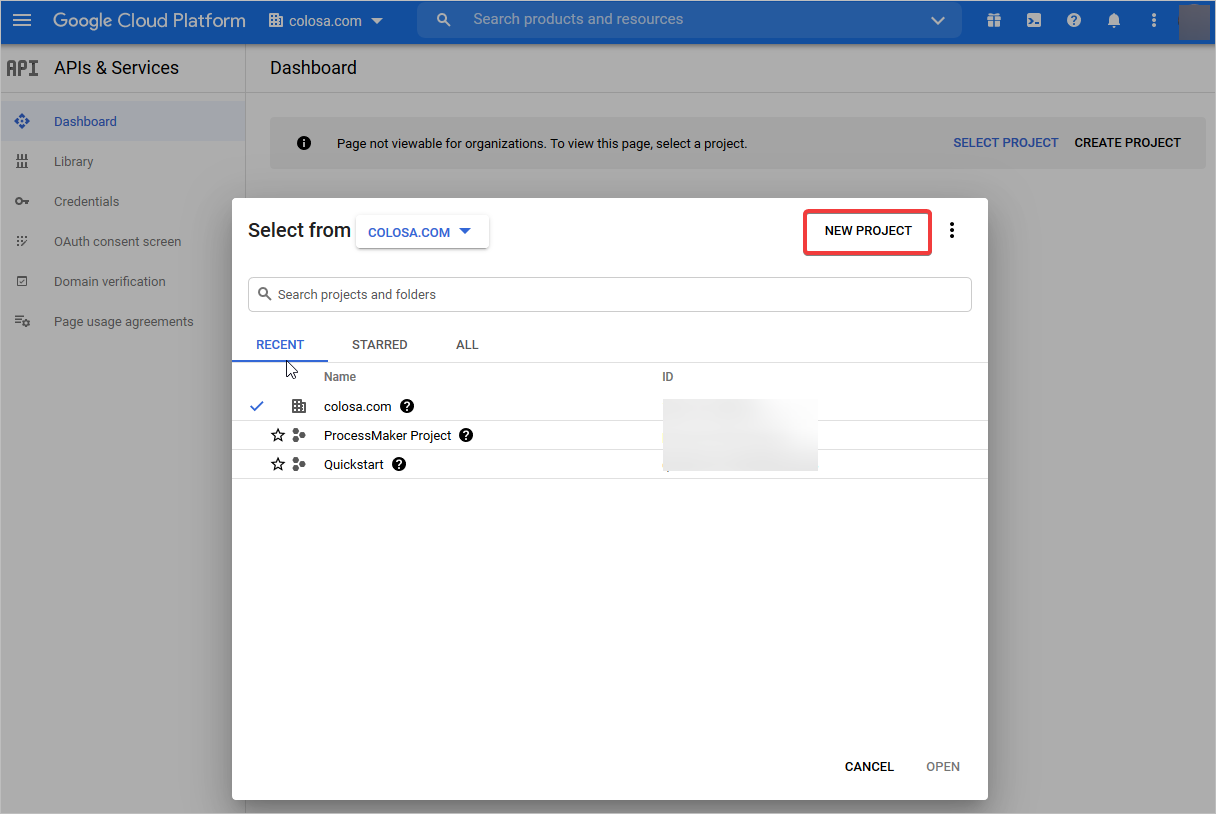This screenshot has height=814, width=1216.
Task: Activate Cloud Shell terminal icon
Action: click(x=1034, y=20)
